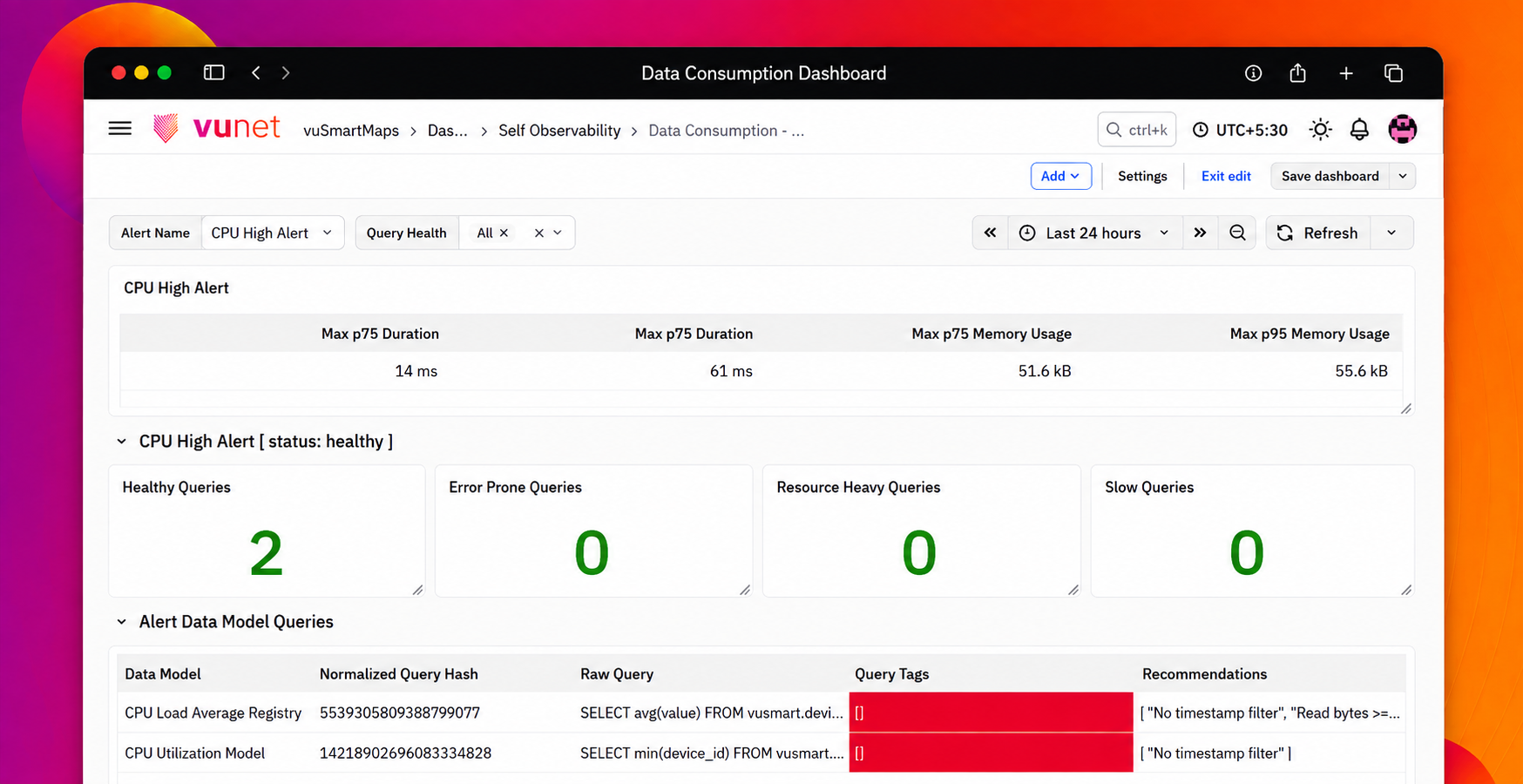This screenshot has height=784, width=1523.
Task: Focus the ctrl+k search field
Action: pos(1137,130)
